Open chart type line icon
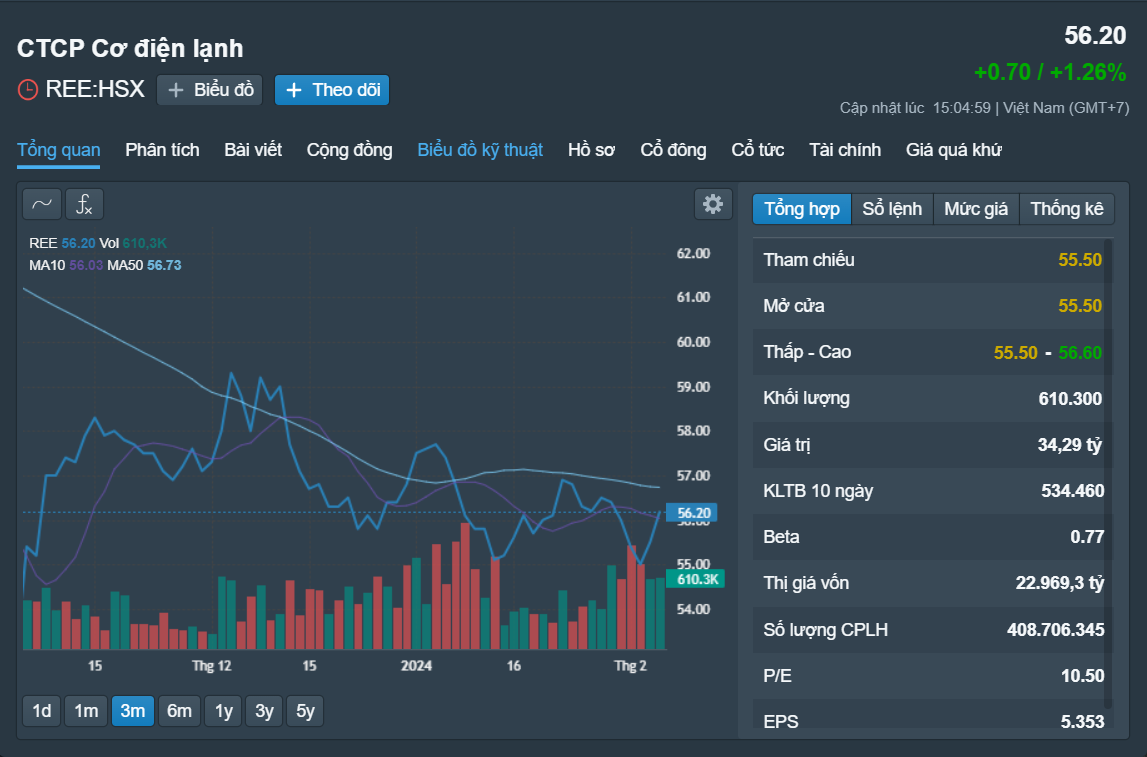The image size is (1147, 757). (x=42, y=204)
